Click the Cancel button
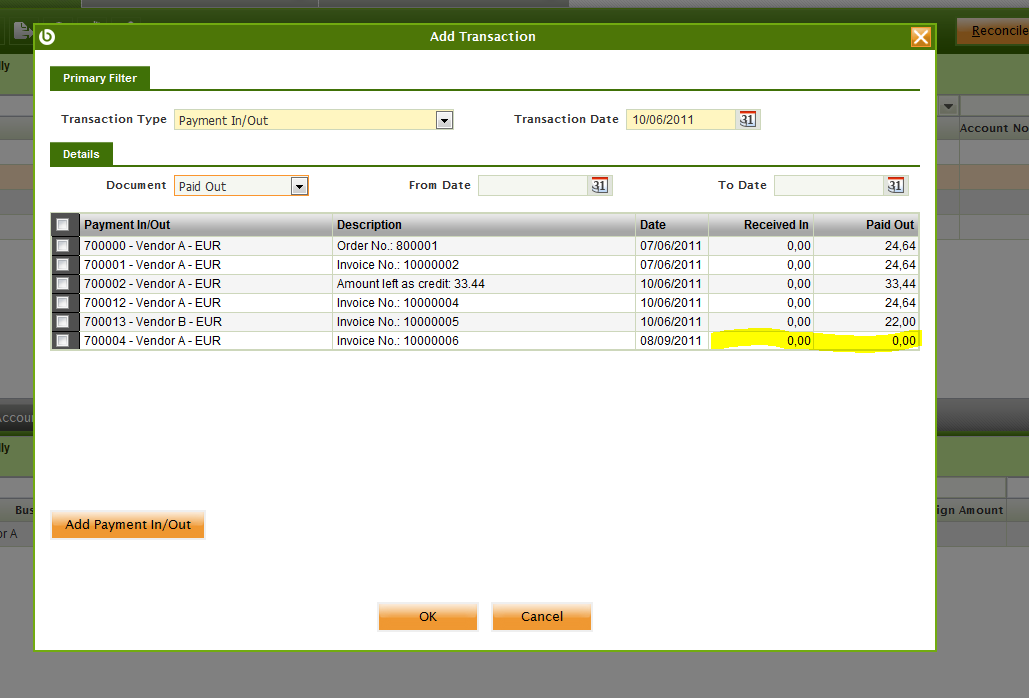The height and width of the screenshot is (698, 1029). (542, 617)
